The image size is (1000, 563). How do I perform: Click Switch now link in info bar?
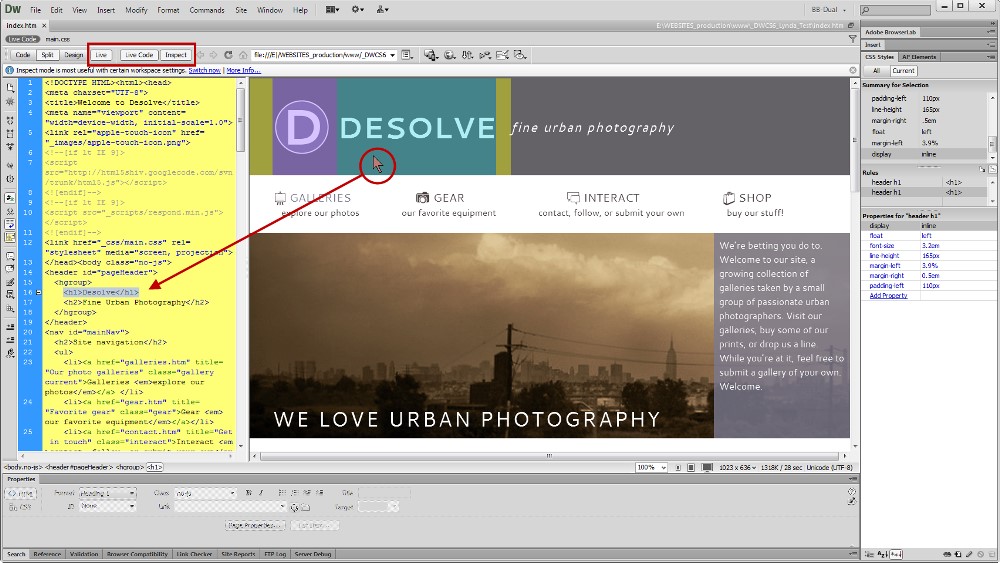point(205,70)
